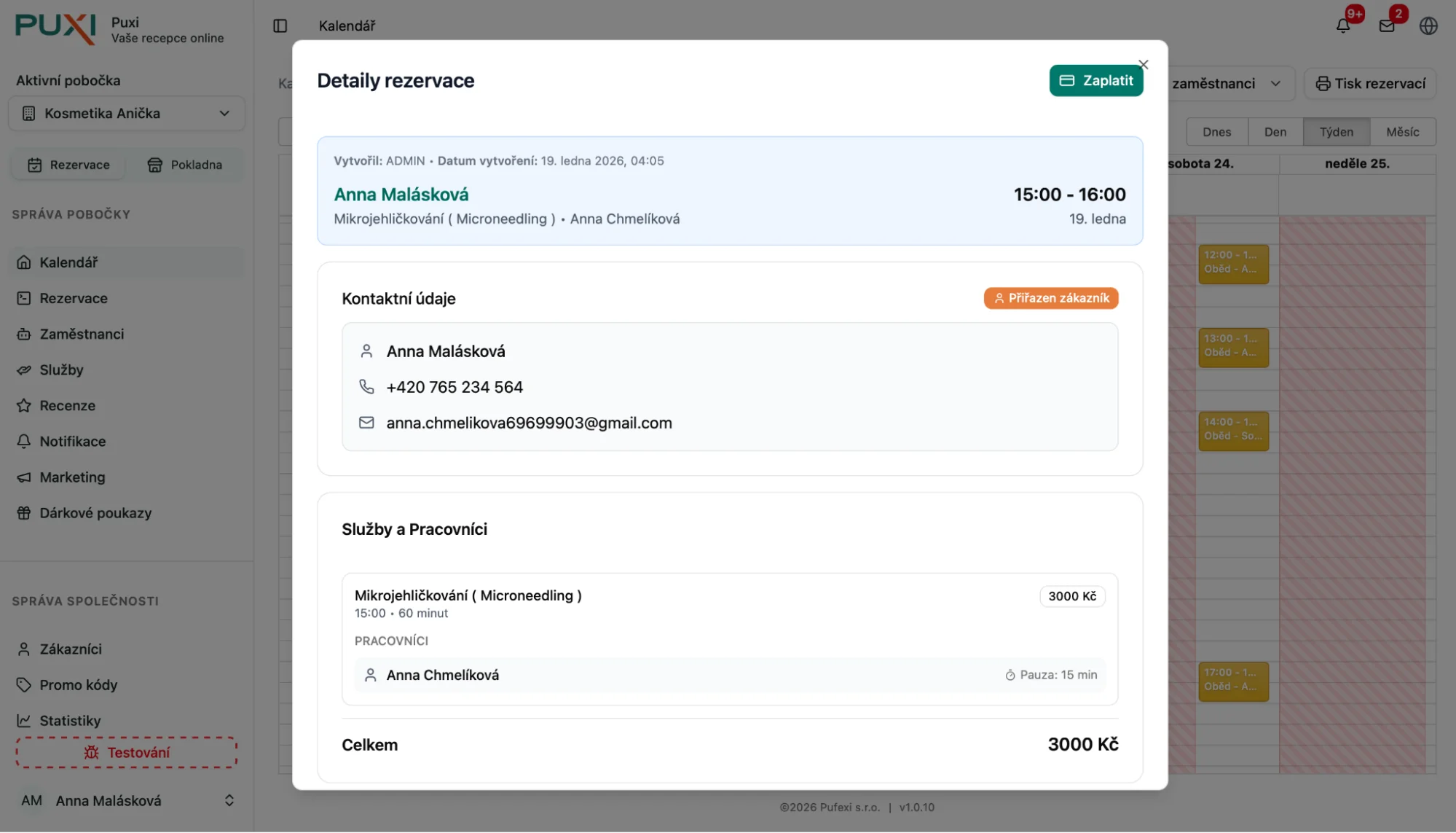Switch to the Týden calendar view

(x=1336, y=132)
